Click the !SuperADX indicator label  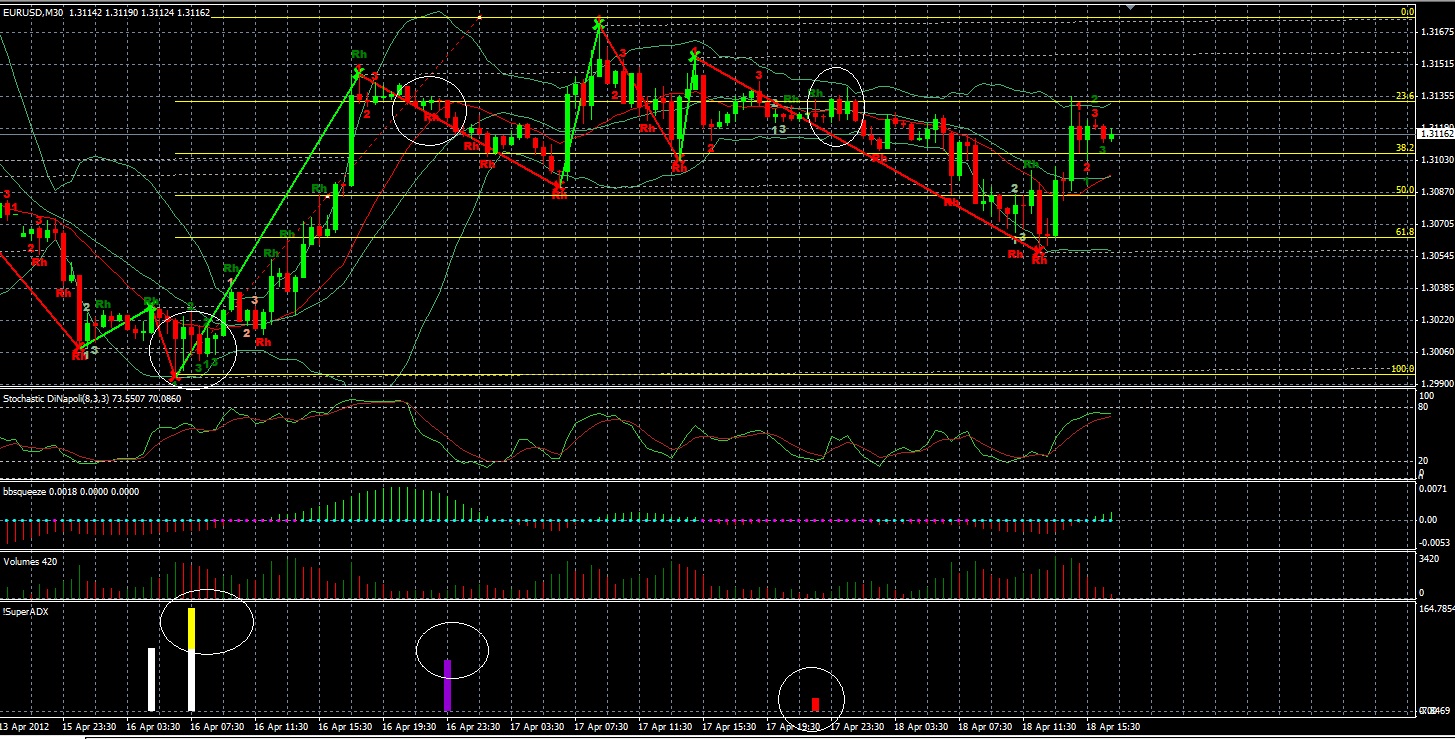(x=26, y=611)
